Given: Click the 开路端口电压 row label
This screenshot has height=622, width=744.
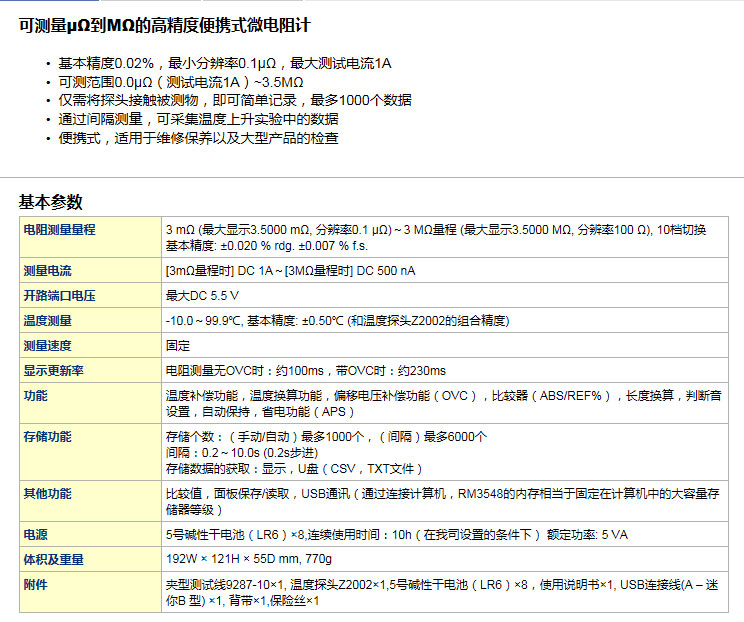Looking at the screenshot, I should click(x=59, y=296).
